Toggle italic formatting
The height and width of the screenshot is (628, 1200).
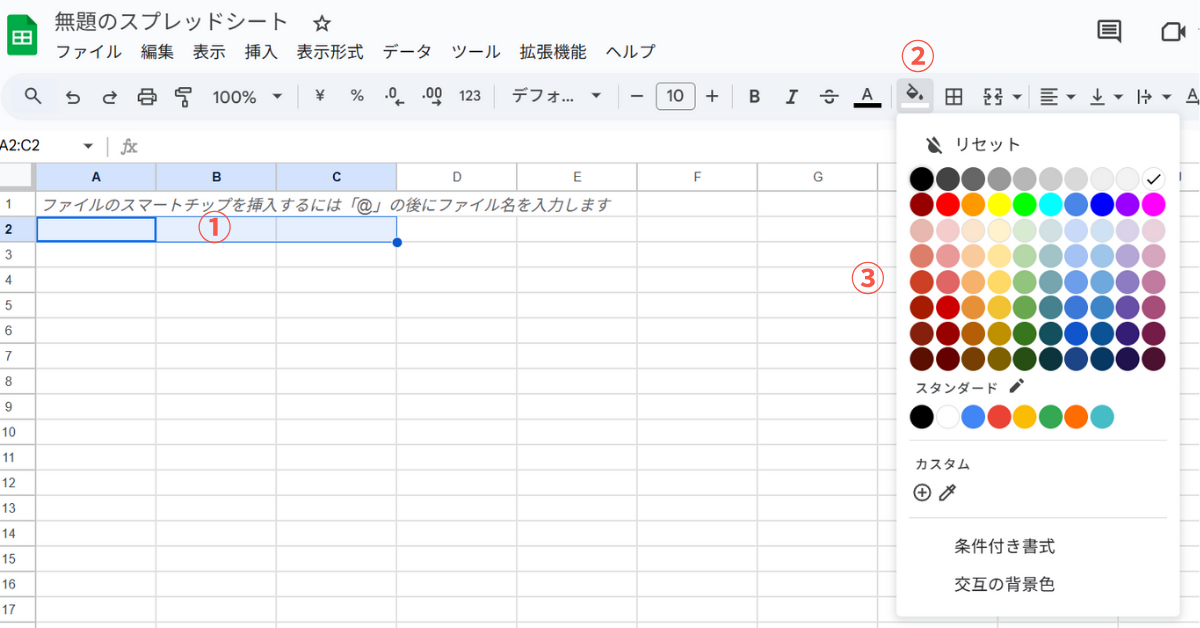tap(791, 96)
